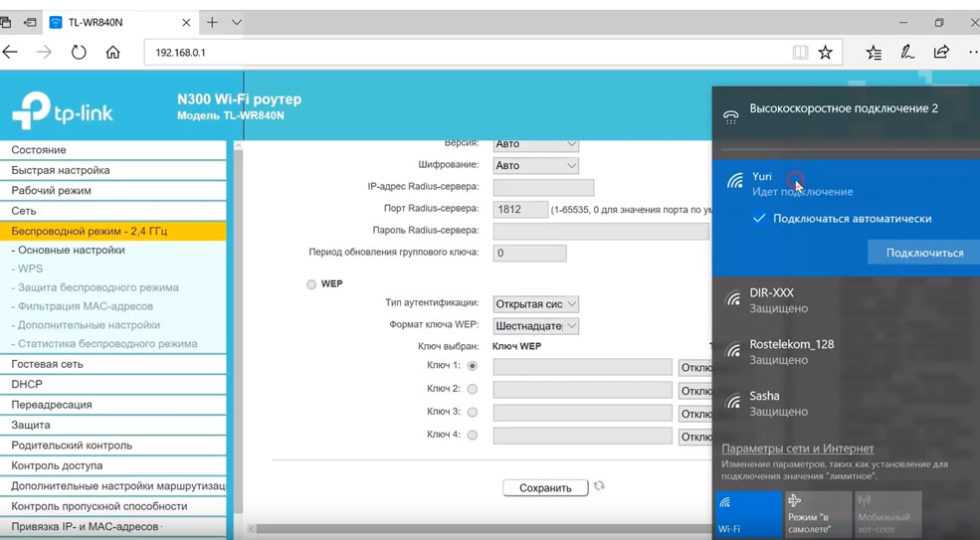Open the reading view book icon
Viewport: 980px width, 540px height.
click(800, 52)
